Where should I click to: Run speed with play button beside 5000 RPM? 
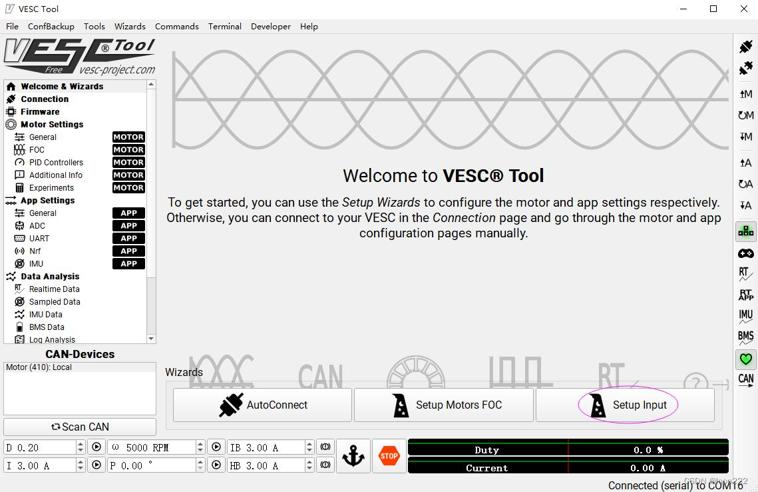tap(216, 447)
